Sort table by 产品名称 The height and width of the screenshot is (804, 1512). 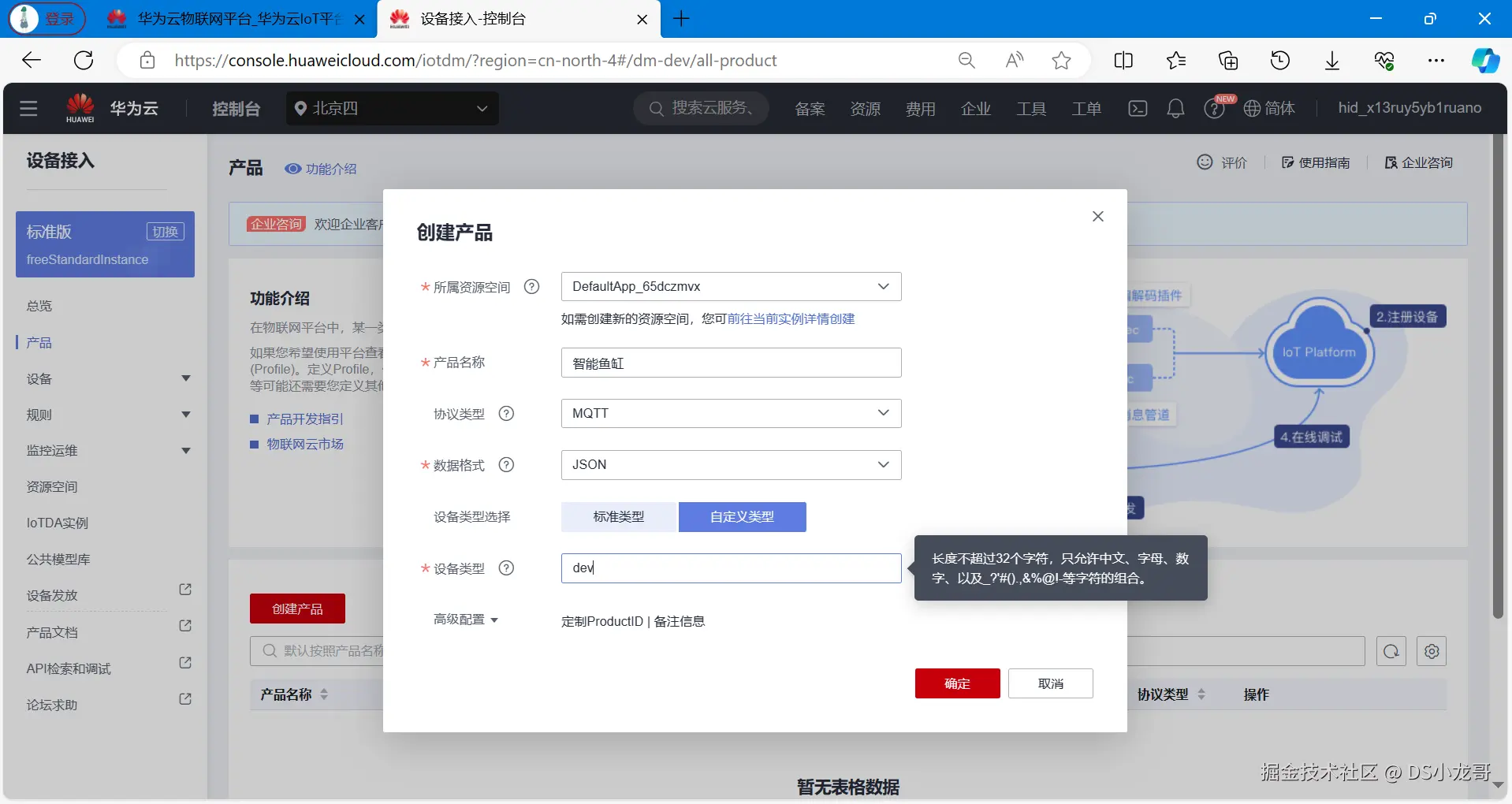(324, 694)
